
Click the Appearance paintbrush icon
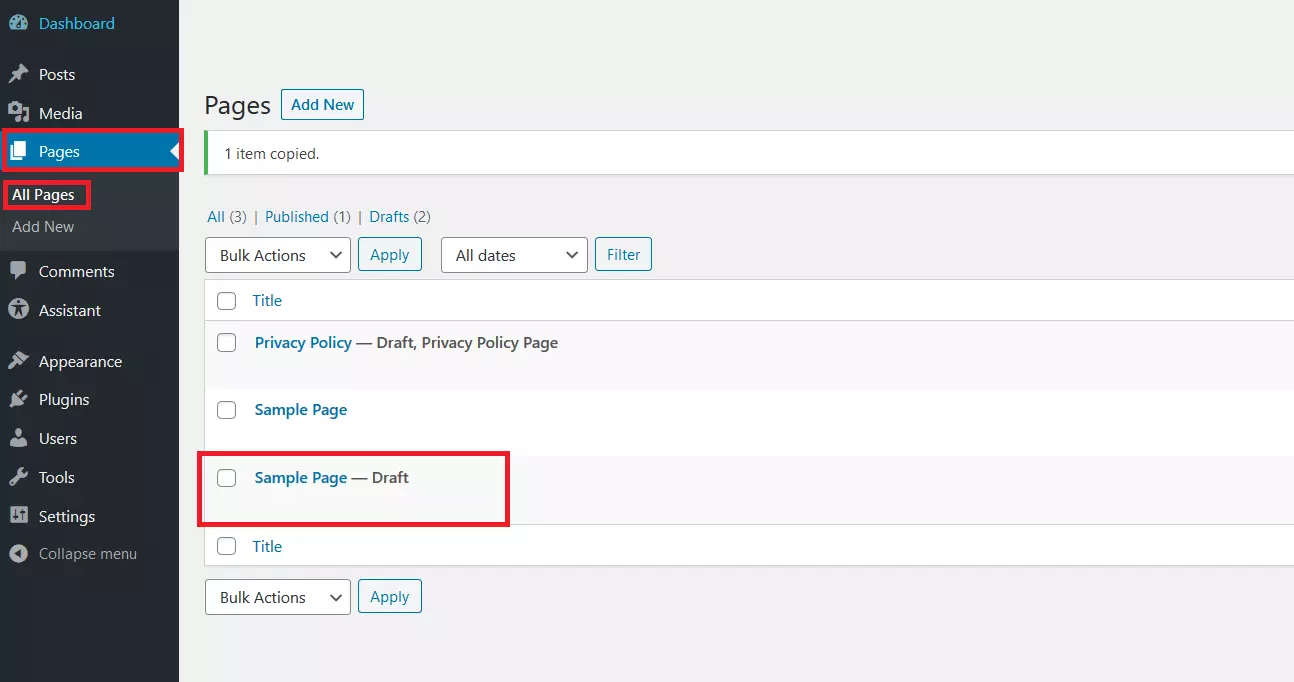coord(18,361)
